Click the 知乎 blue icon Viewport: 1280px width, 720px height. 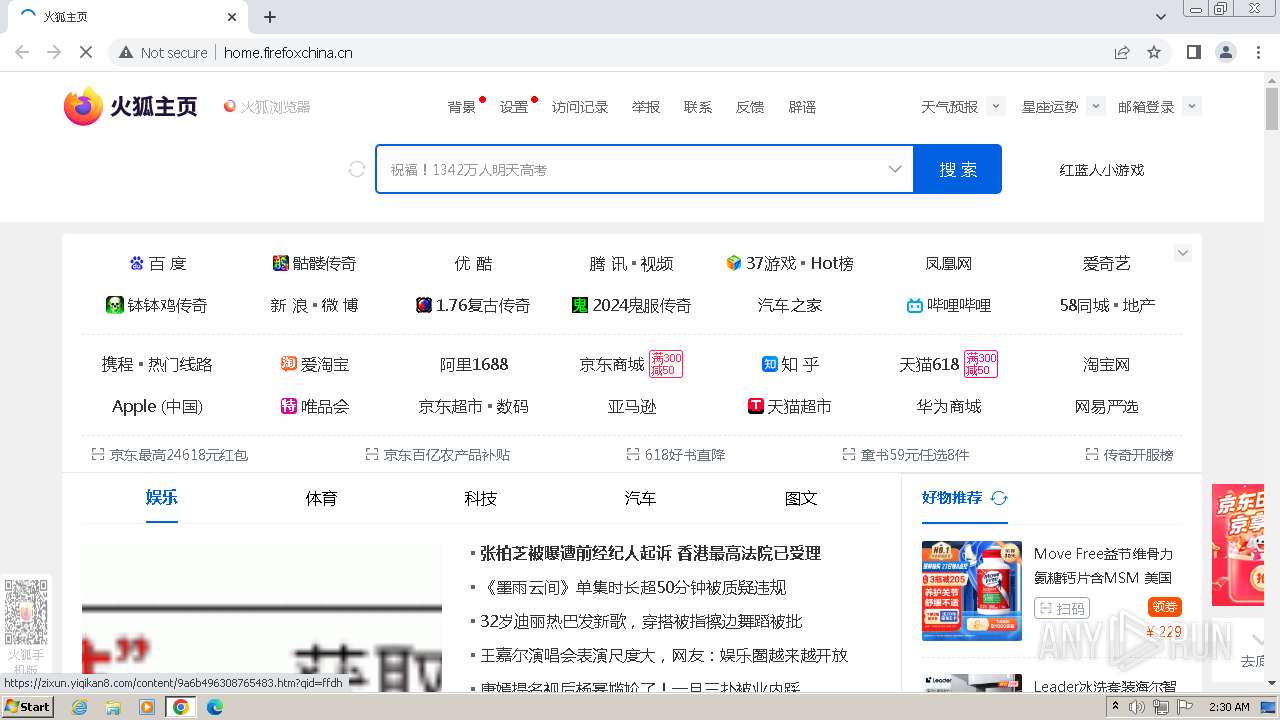(x=770, y=364)
